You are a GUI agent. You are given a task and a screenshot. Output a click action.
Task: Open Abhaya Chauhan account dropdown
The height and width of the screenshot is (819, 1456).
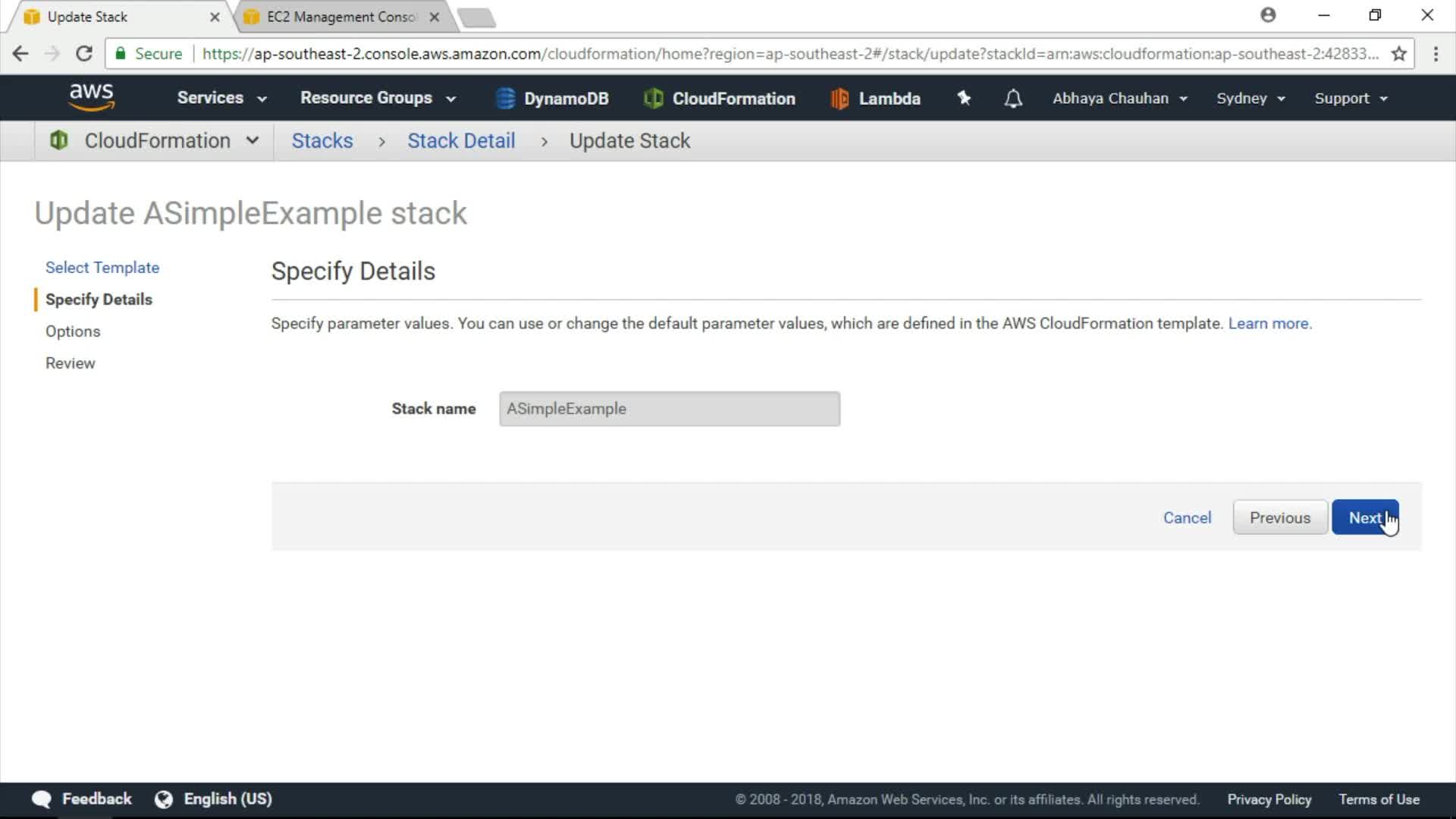pyautogui.click(x=1119, y=99)
